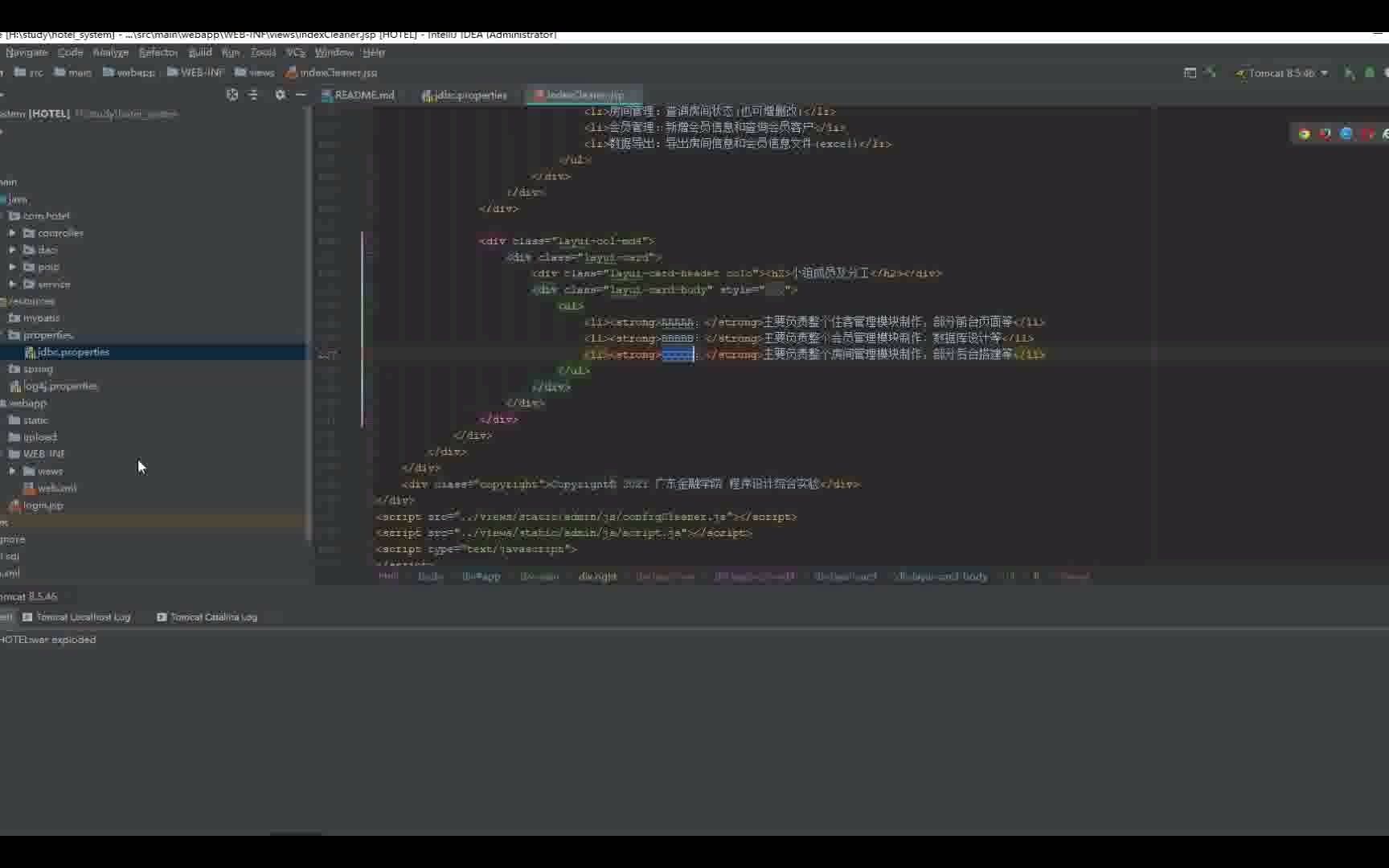Expand the views folder under WEB-INF

click(x=12, y=471)
